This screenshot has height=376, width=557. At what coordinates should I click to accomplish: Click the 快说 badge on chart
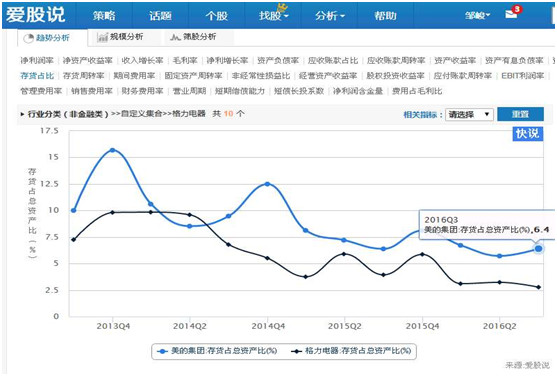pos(528,134)
